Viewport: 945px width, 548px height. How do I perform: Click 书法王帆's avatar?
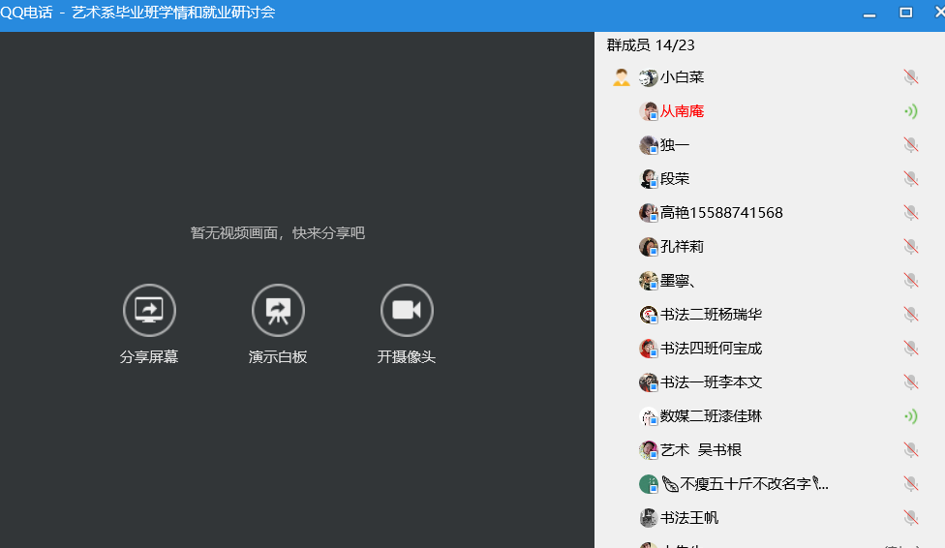pyautogui.click(x=648, y=518)
